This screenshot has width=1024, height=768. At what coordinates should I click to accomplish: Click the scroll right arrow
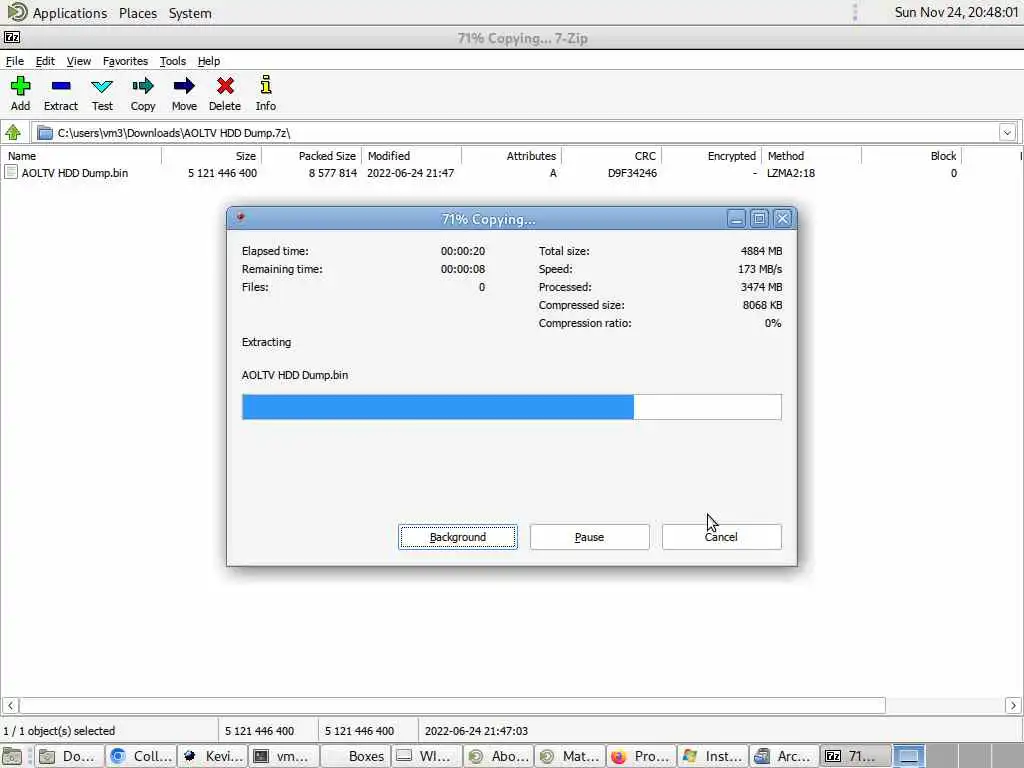tap(1013, 705)
